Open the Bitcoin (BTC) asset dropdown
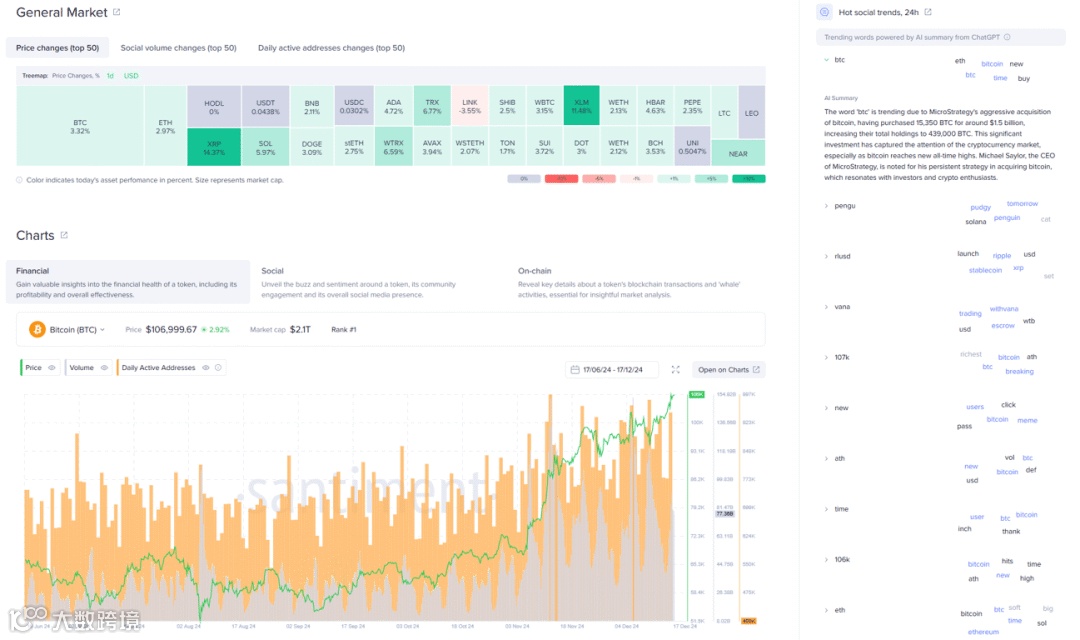This screenshot has height=640, width=1080. pos(77,330)
